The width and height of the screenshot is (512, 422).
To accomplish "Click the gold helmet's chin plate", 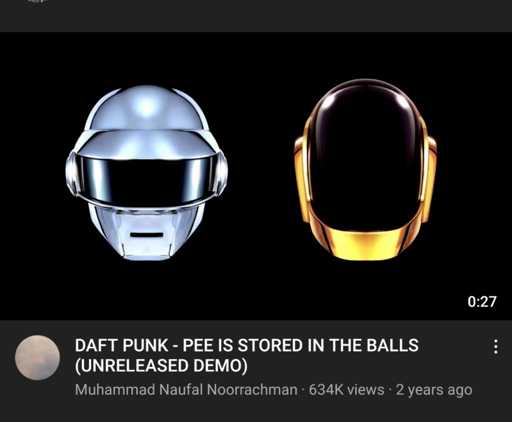I will 364,242.
